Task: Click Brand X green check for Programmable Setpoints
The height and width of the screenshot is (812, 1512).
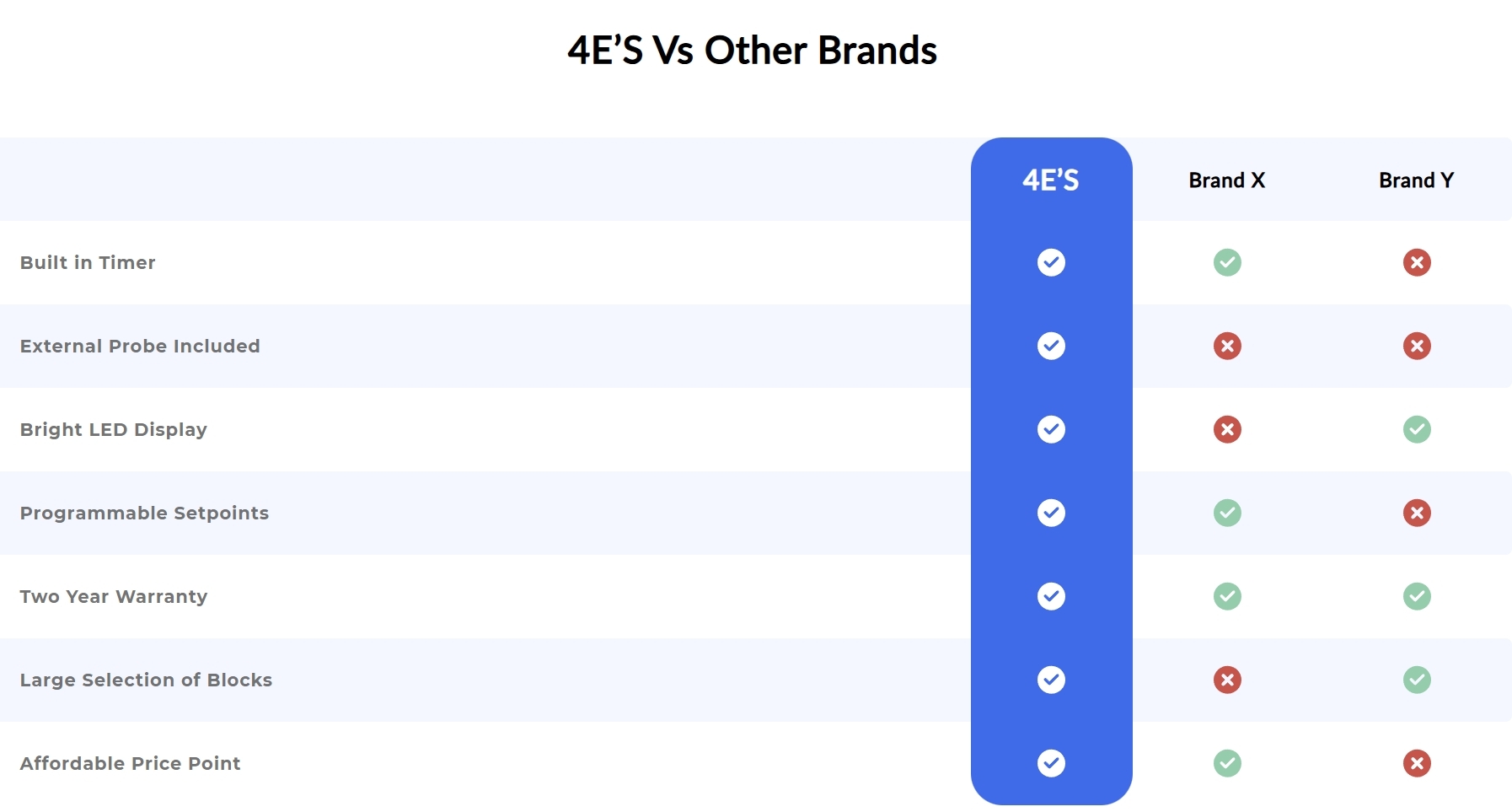Action: pos(1227,513)
